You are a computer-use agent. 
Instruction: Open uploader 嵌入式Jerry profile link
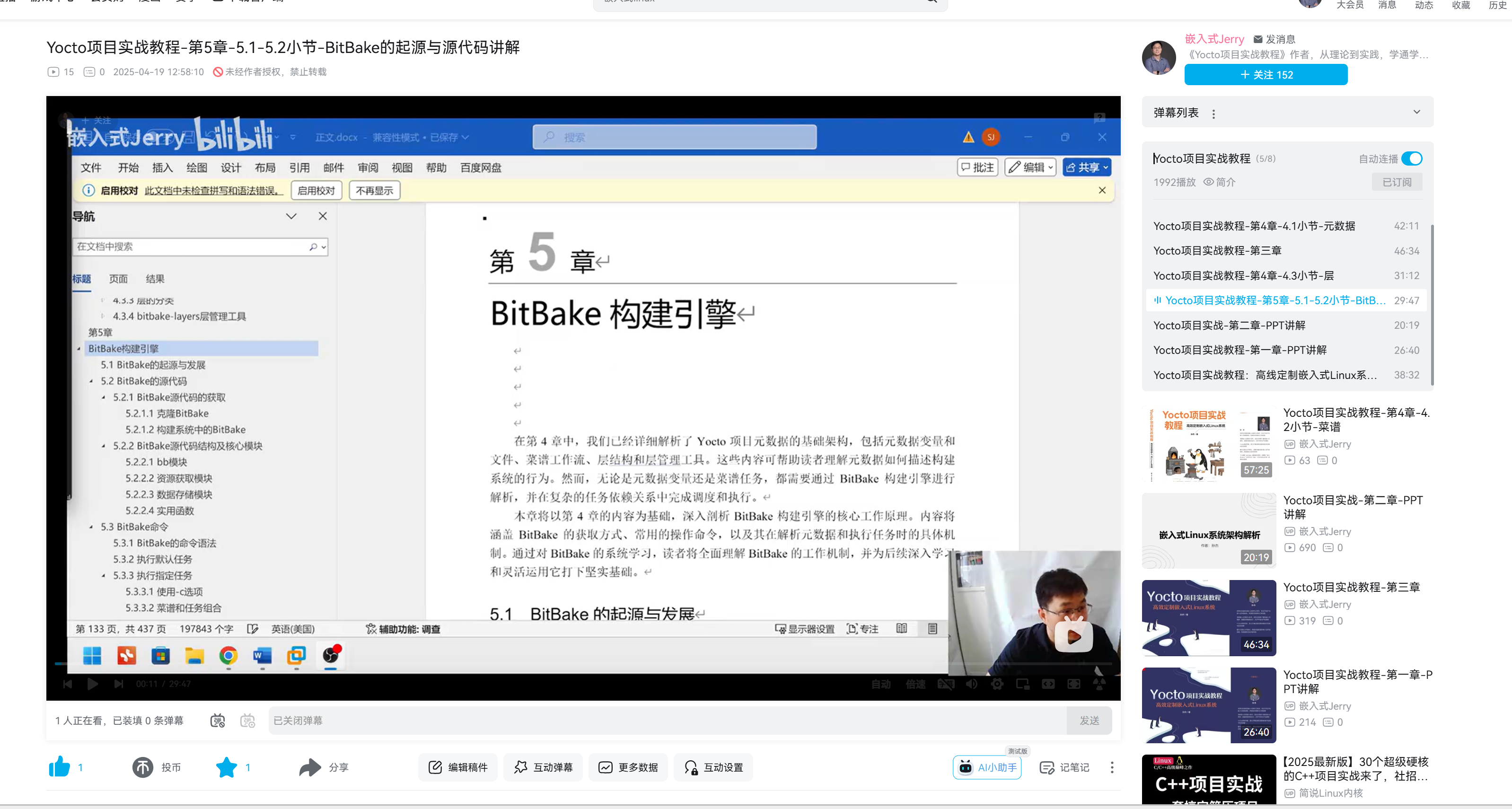point(1214,39)
